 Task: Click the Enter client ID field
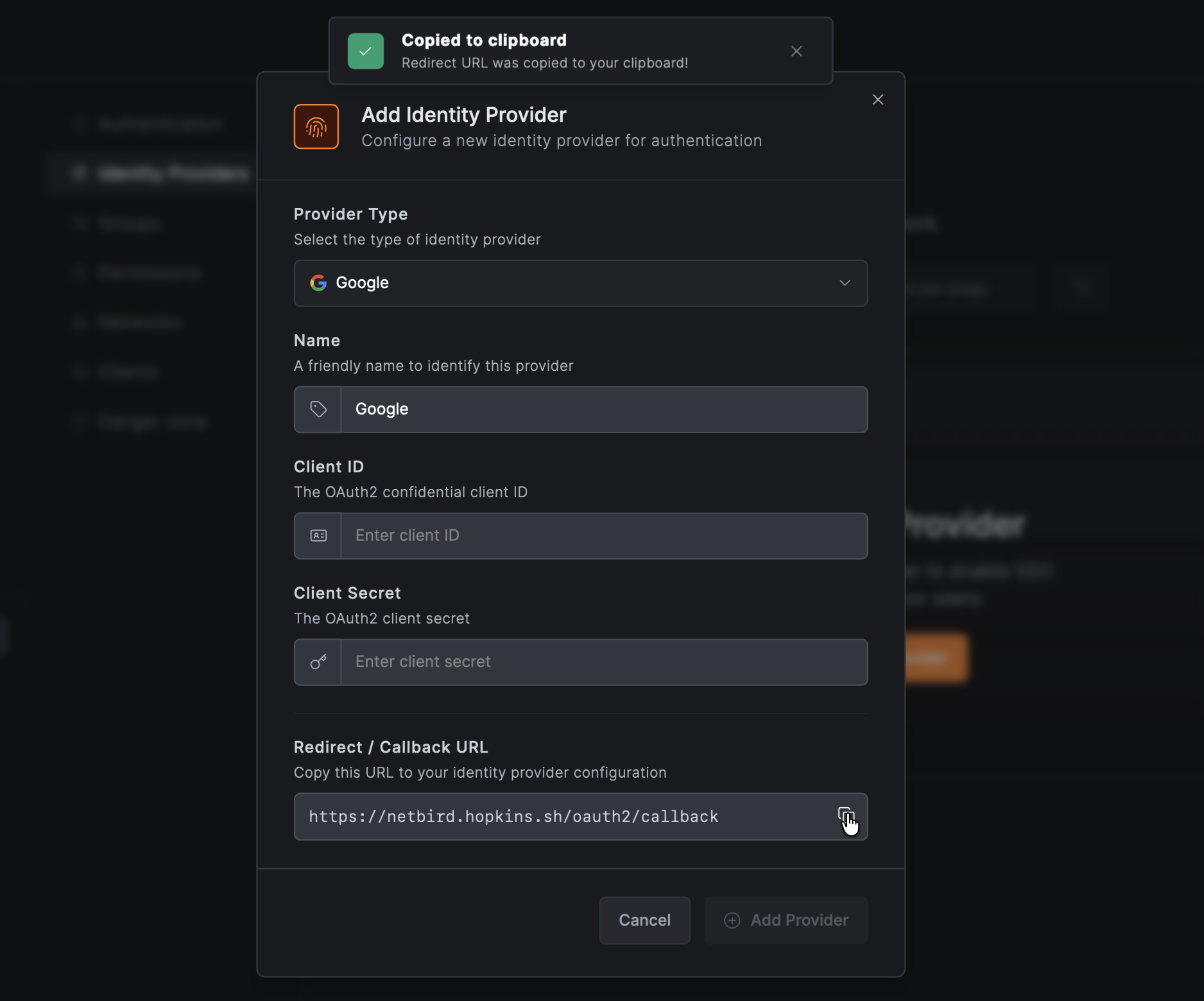click(603, 536)
